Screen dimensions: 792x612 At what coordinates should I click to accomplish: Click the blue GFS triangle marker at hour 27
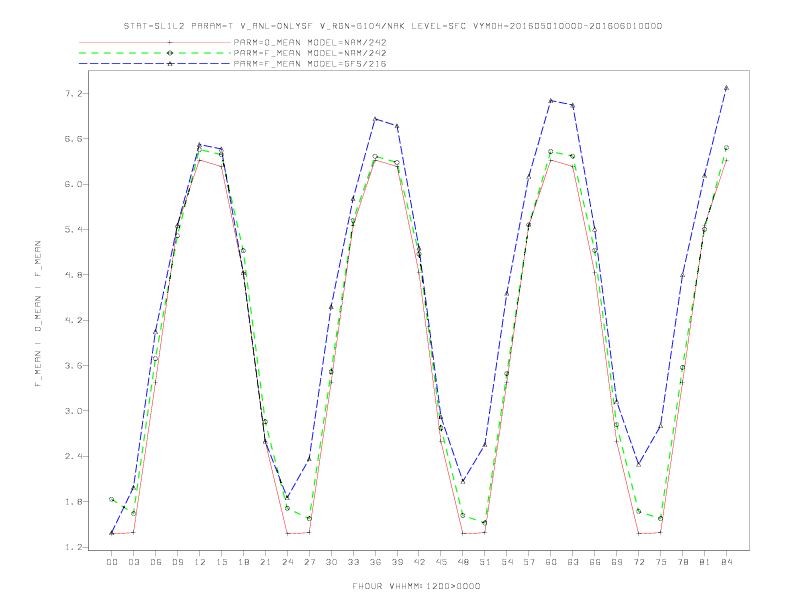point(309,458)
